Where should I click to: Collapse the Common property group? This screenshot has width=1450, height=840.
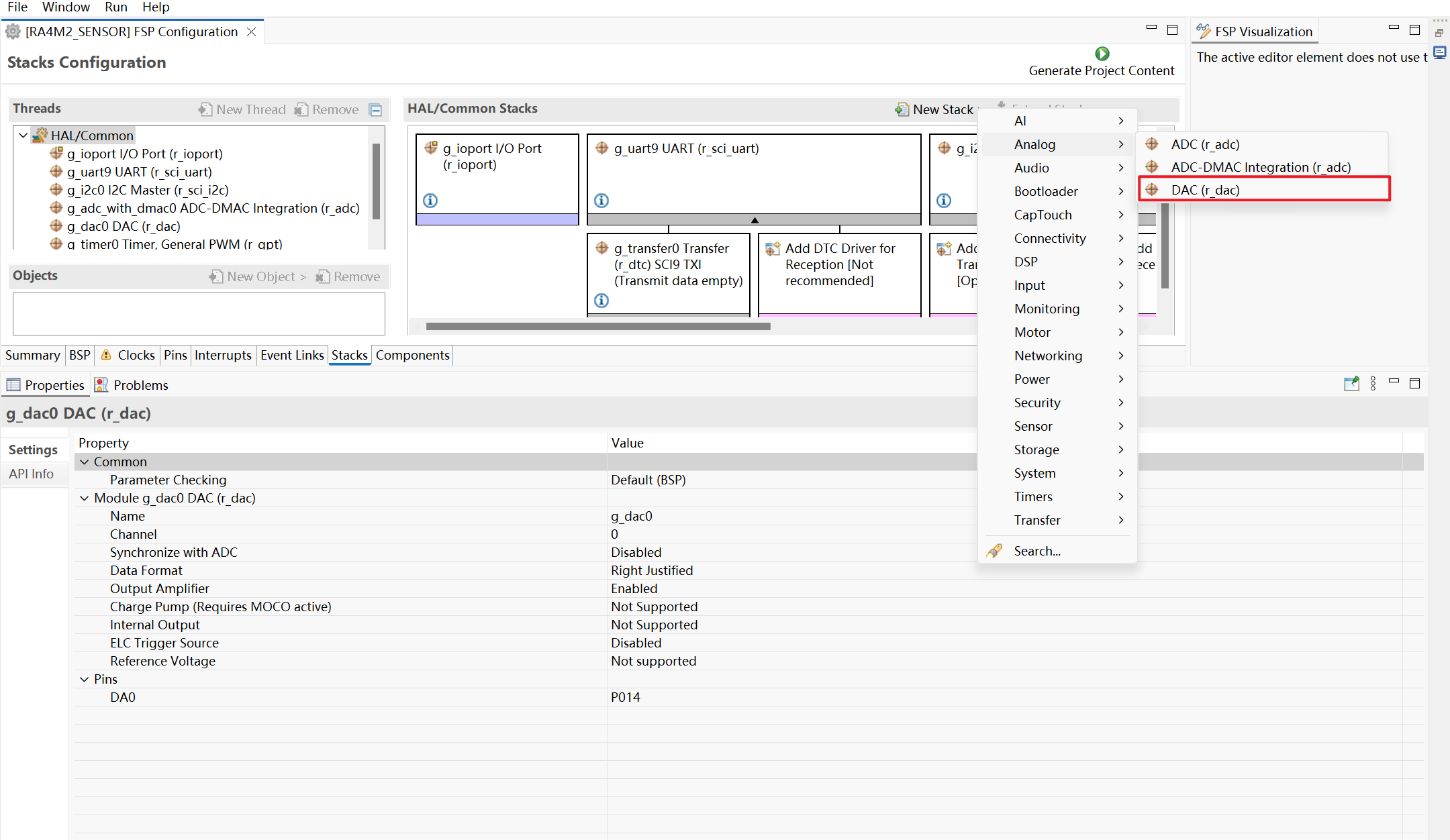[85, 462]
